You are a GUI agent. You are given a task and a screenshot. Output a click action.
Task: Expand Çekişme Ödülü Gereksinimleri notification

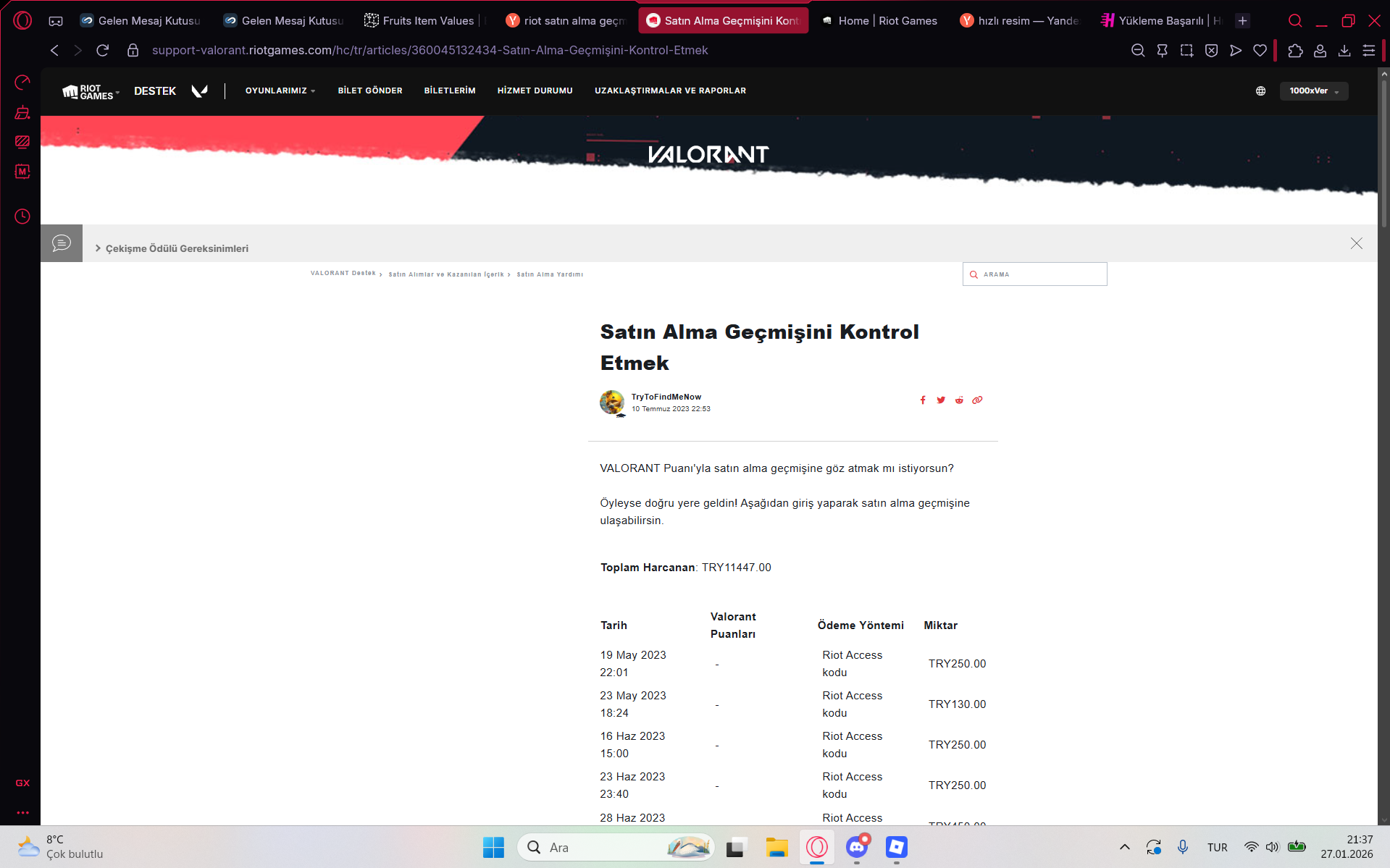coord(172,248)
